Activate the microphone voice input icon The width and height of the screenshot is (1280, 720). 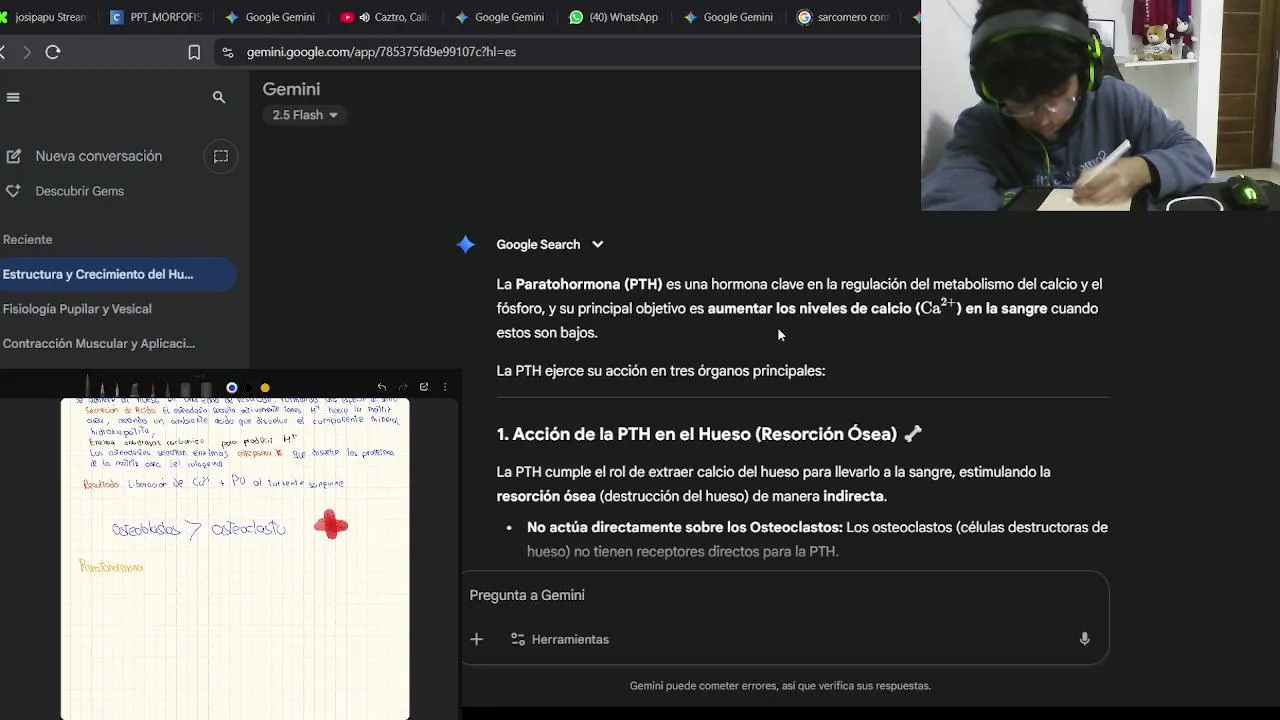tap(1084, 639)
